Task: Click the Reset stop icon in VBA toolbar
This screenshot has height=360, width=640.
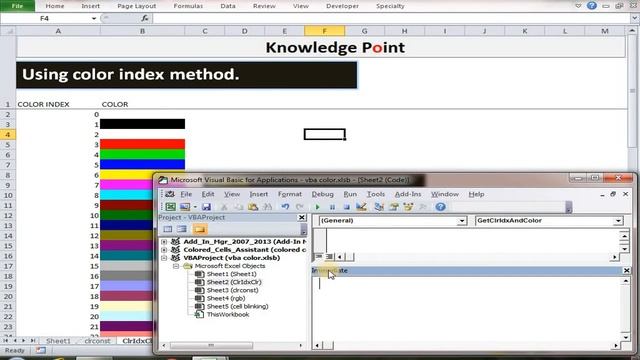Action: [347, 207]
